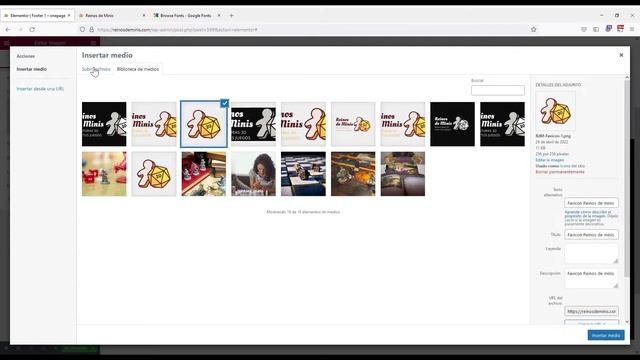Open Elementor widgets grid icon behind dialog
This screenshot has height=360, width=640.
[x=93, y=42]
